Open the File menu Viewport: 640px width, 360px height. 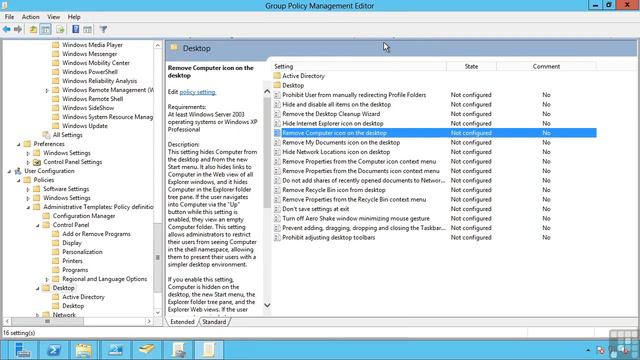coord(9,17)
